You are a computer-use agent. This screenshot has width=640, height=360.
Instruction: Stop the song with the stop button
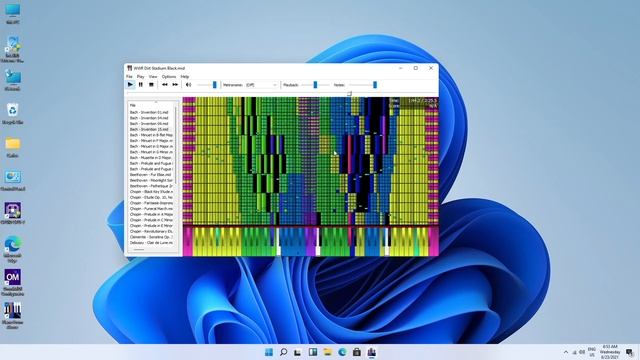[151, 84]
